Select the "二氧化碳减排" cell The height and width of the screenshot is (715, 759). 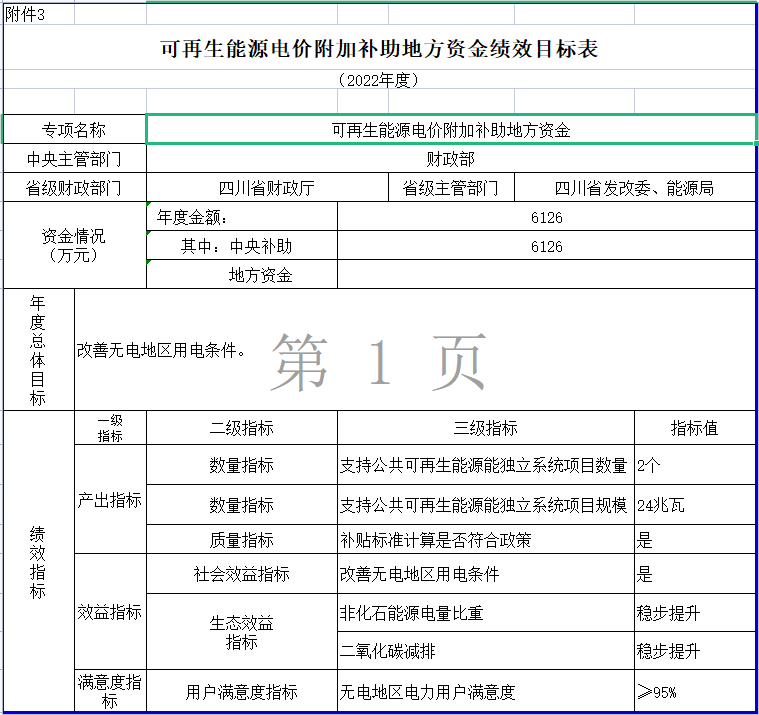click(x=486, y=651)
